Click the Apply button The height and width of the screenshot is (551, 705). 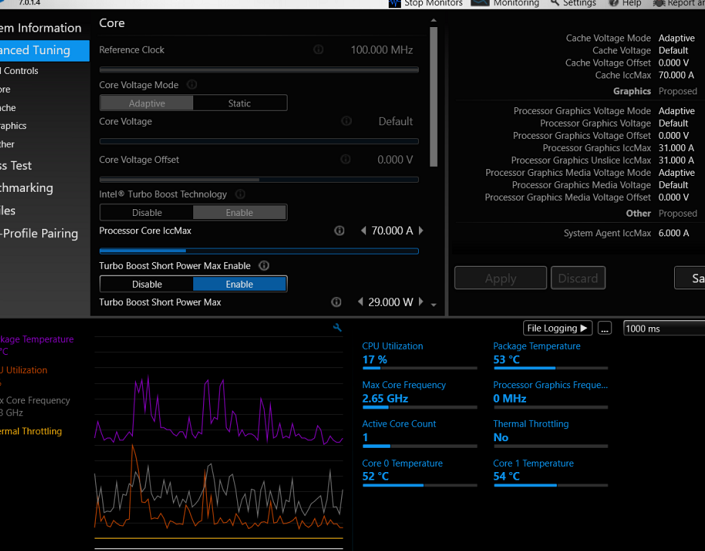[500, 278]
